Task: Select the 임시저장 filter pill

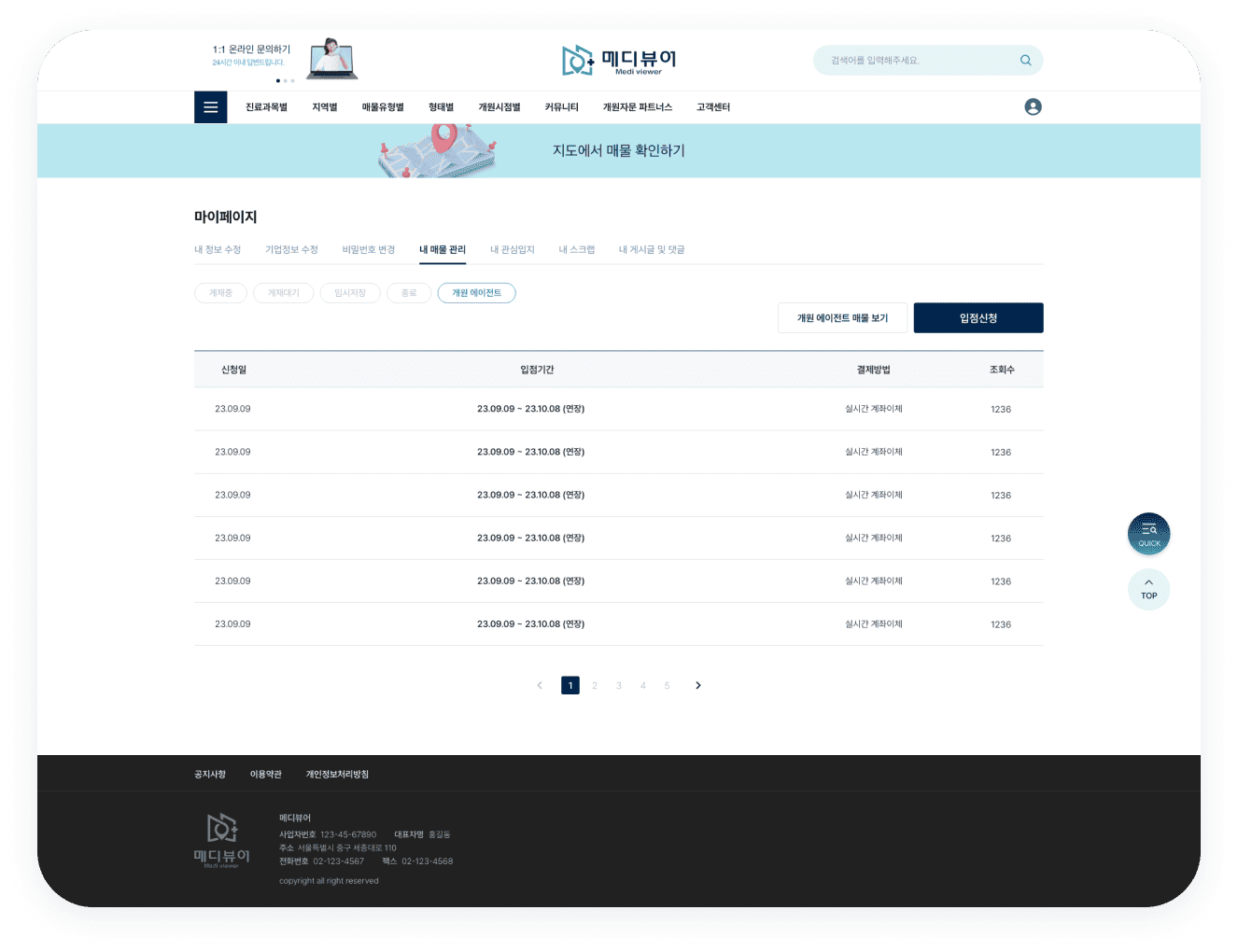Action: tap(350, 293)
